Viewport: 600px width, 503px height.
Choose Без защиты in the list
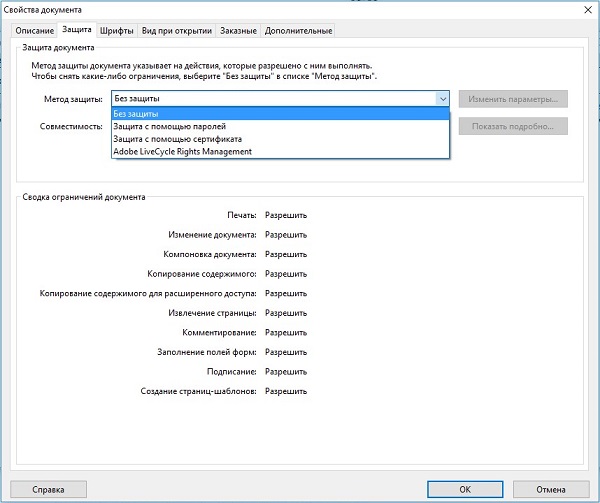pos(280,114)
